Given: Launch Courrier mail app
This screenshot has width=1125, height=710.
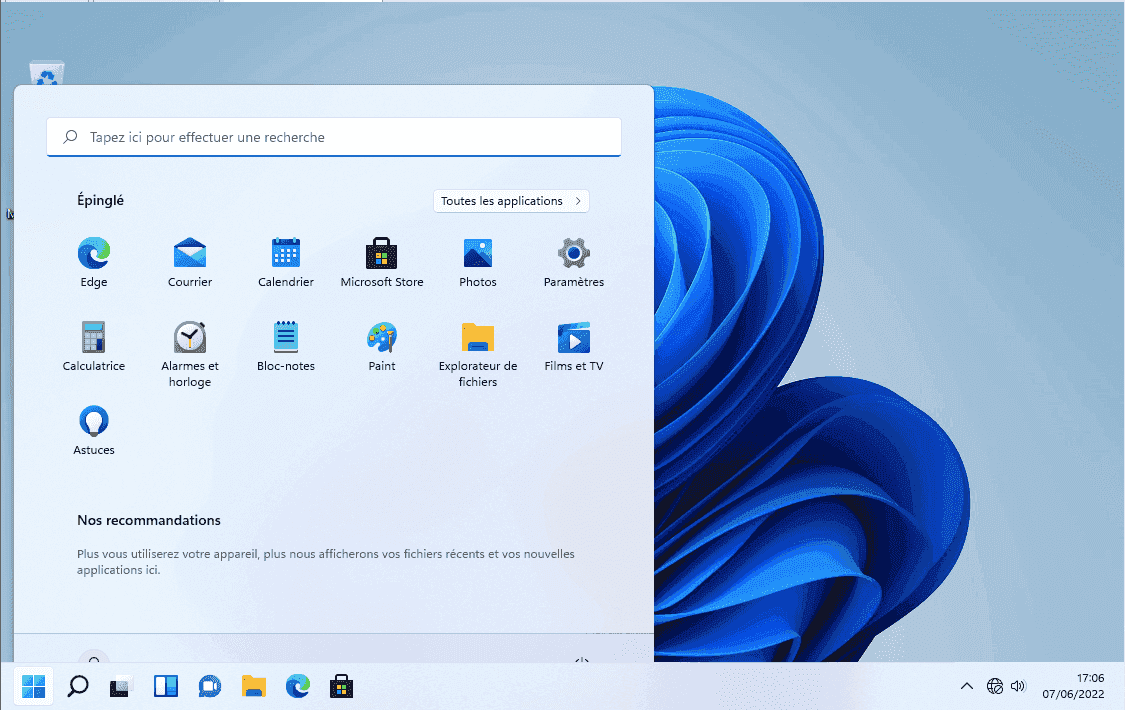Looking at the screenshot, I should coord(190,262).
